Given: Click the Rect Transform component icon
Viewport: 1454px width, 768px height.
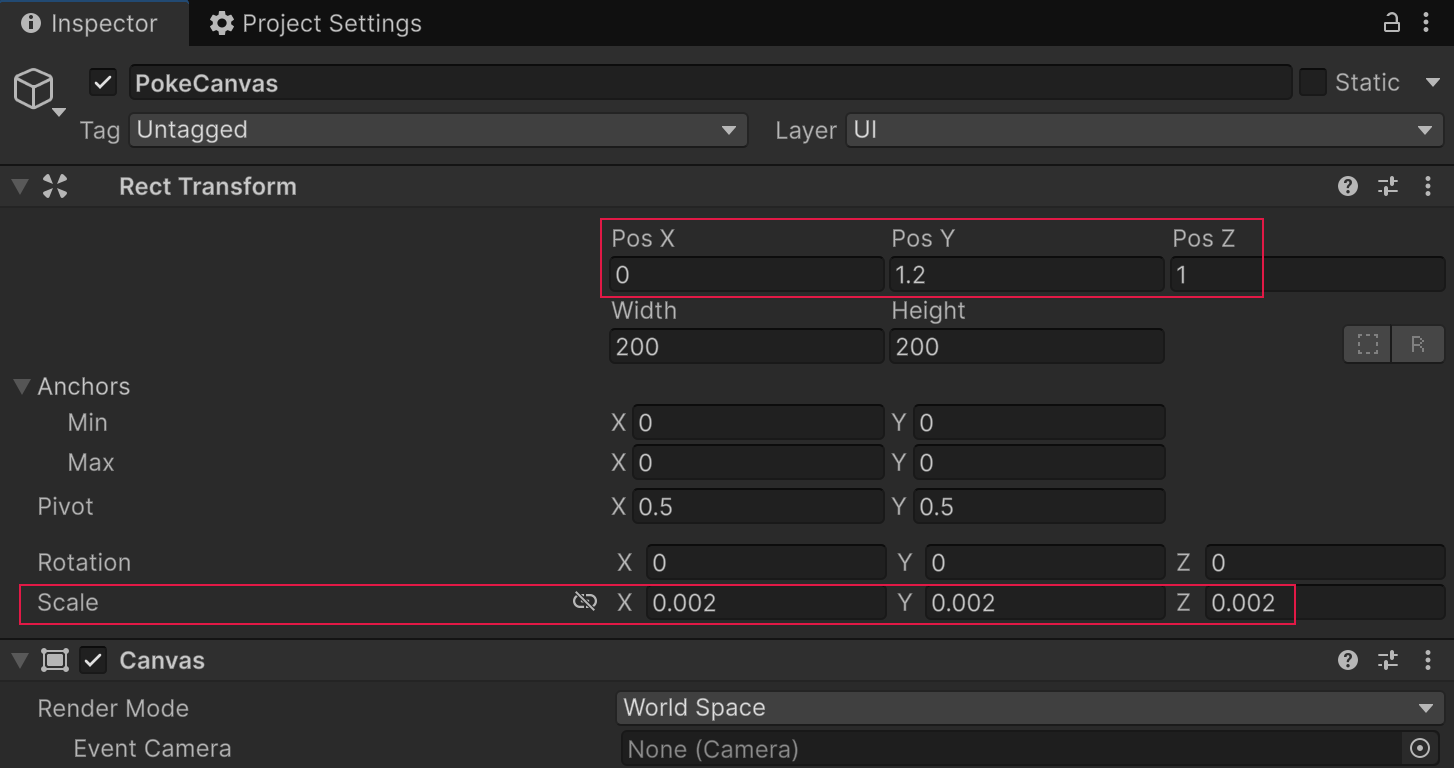Looking at the screenshot, I should [55, 186].
